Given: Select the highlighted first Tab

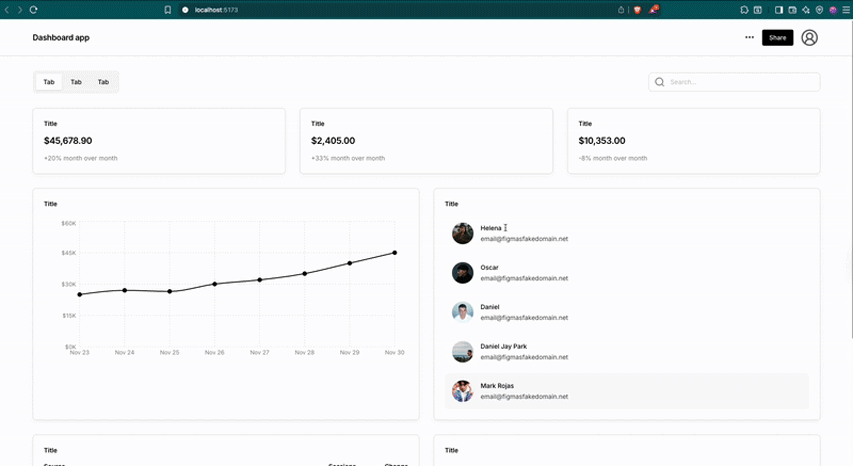Looking at the screenshot, I should (x=49, y=82).
